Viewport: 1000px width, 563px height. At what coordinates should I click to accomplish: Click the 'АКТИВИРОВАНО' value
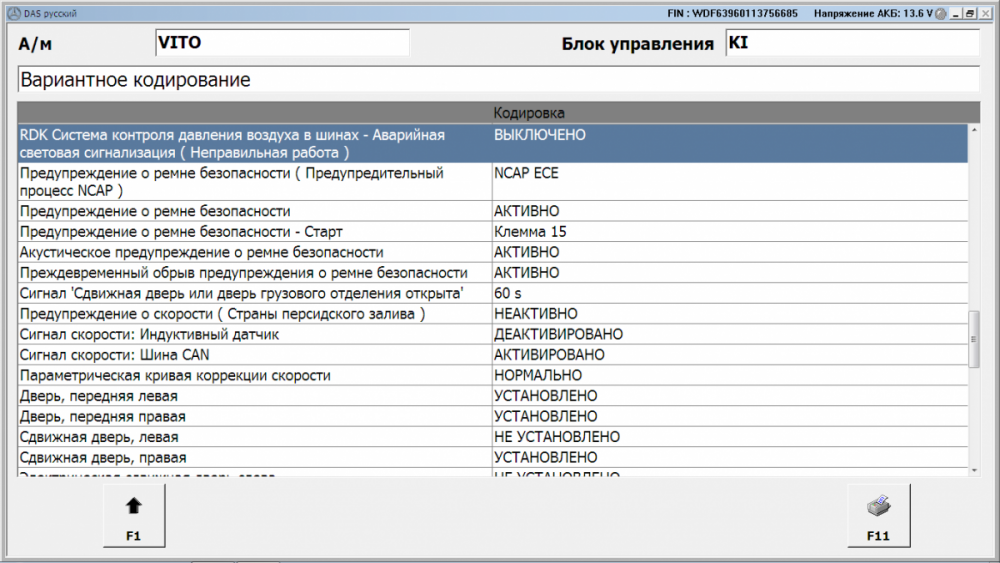pyautogui.click(x=549, y=355)
